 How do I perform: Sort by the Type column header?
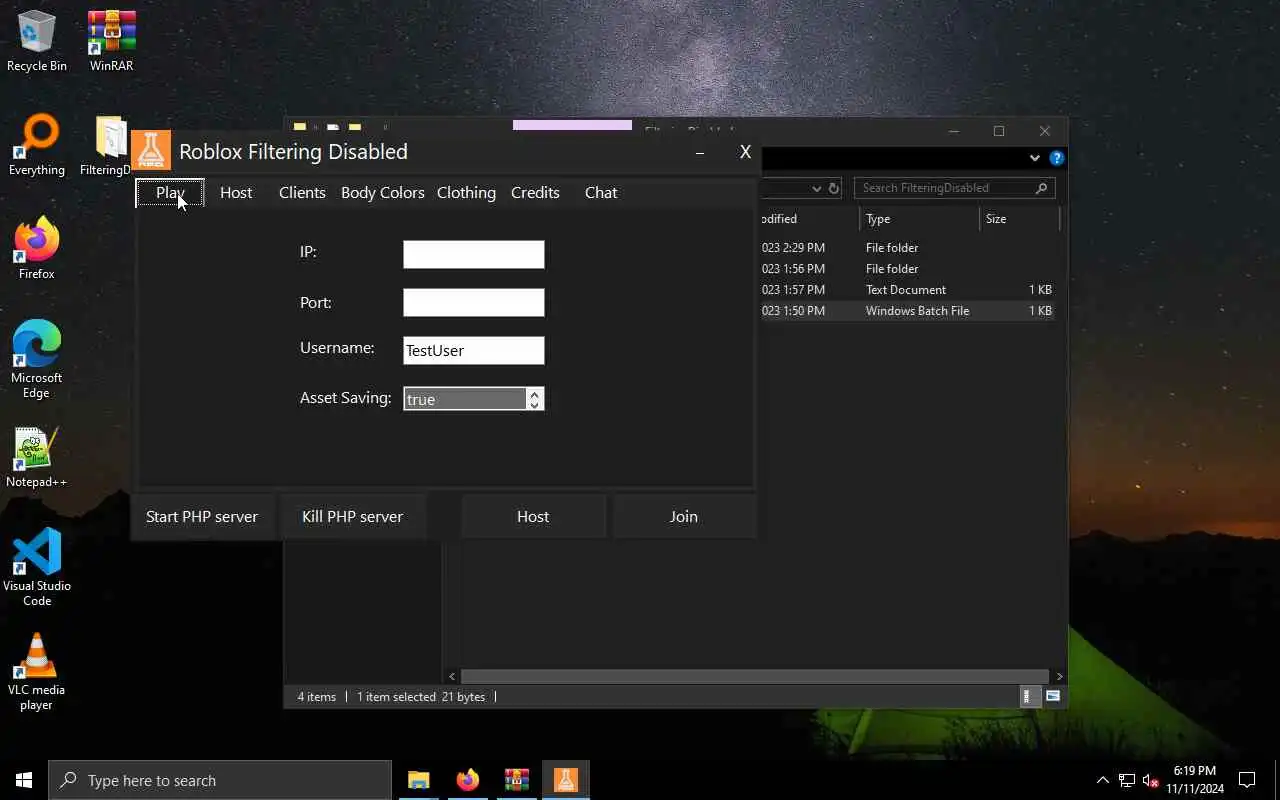(x=919, y=219)
